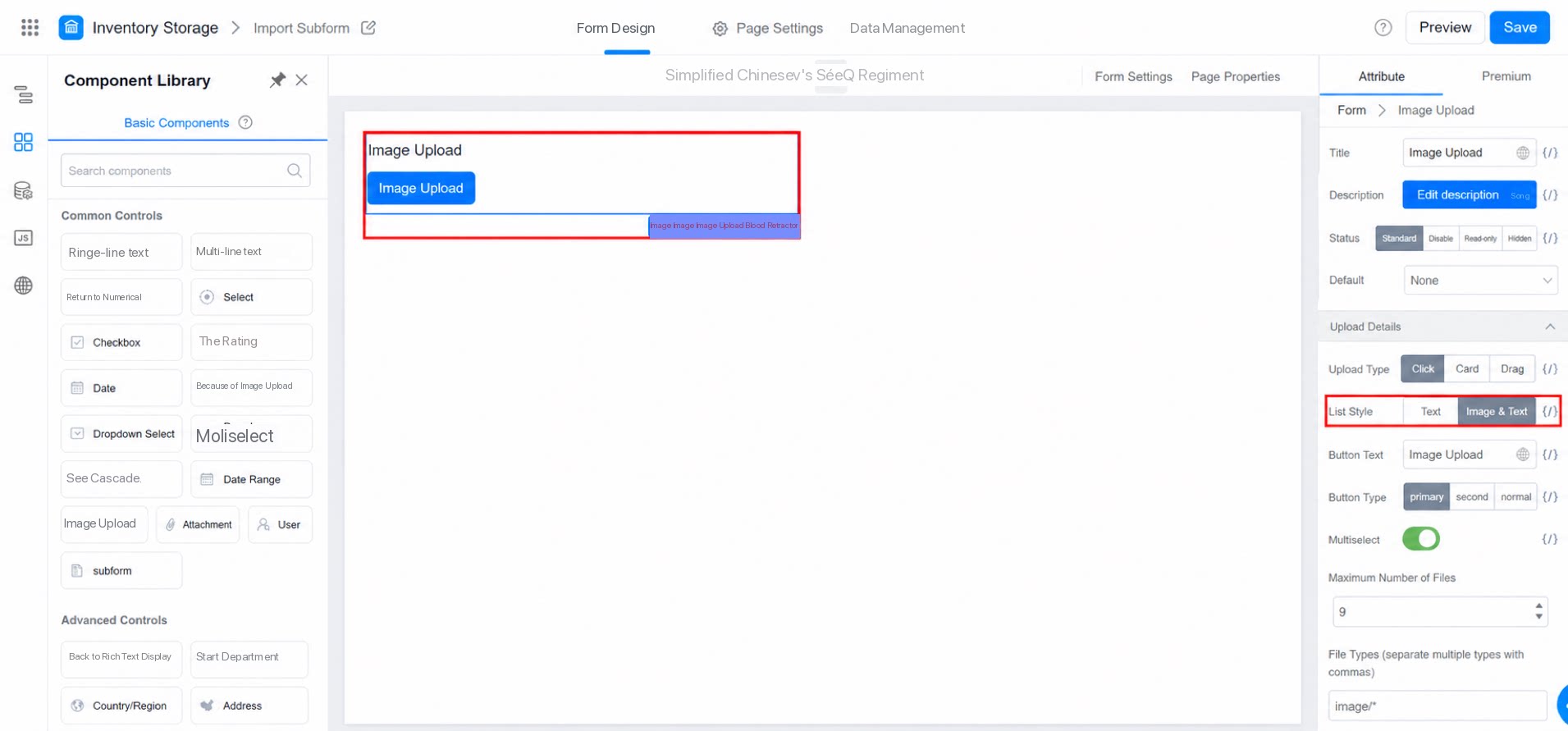Open the Default value dropdown
The height and width of the screenshot is (731, 1568).
[1480, 281]
